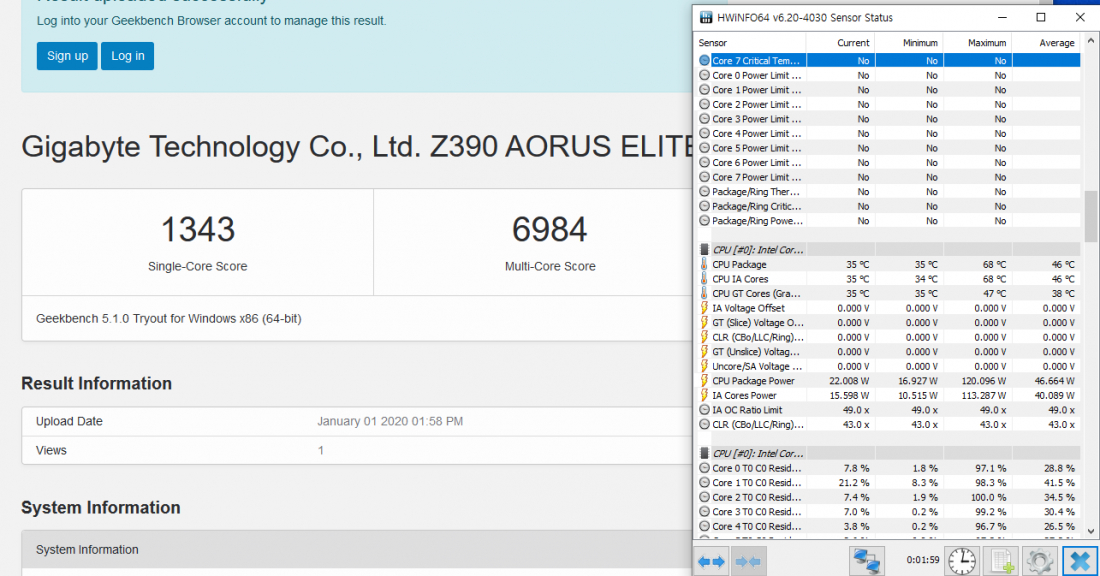Click the chip icon of the first CPU [#0] group
Screen dimensions: 1100x576
(x=704, y=250)
